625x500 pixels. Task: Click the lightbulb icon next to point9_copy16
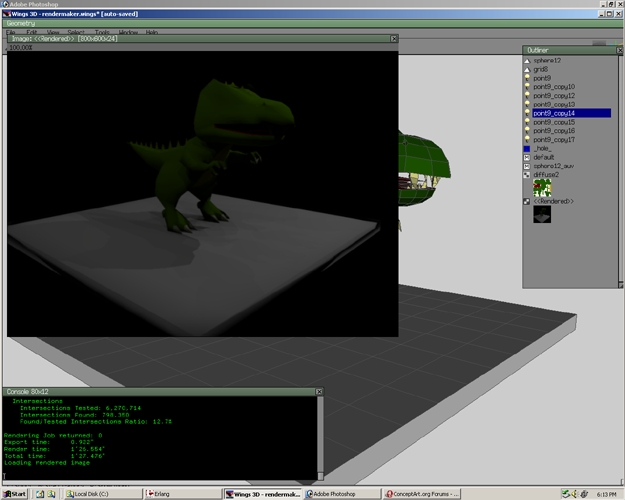tap(527, 131)
